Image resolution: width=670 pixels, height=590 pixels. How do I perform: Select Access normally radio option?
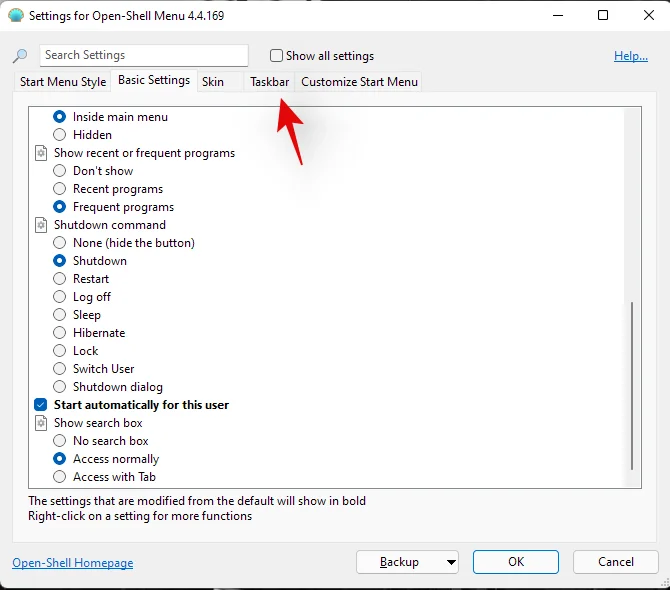point(59,459)
